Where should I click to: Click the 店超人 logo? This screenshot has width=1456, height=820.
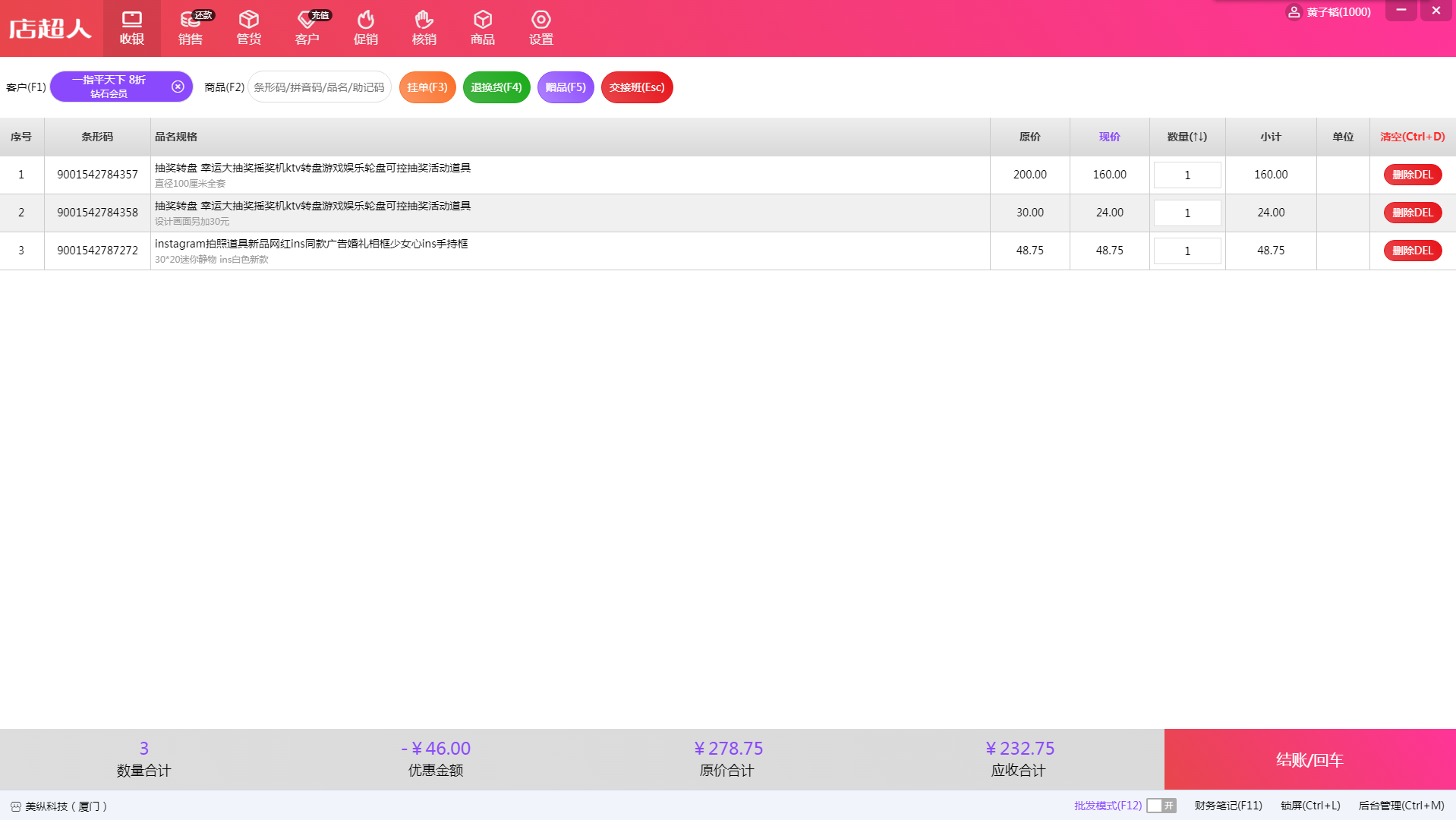pyautogui.click(x=50, y=29)
